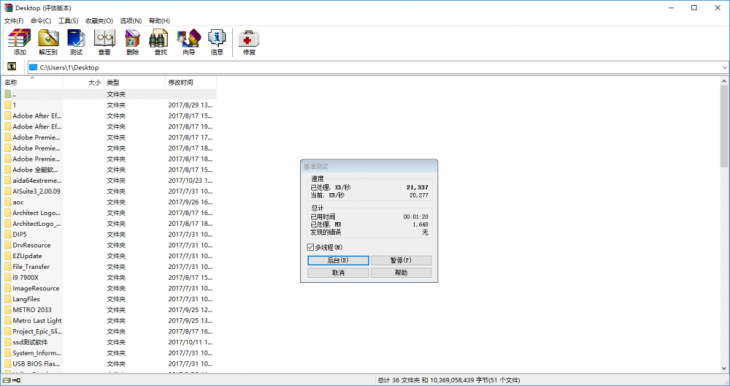Click the 测试 (Test) toolbar icon

point(76,42)
